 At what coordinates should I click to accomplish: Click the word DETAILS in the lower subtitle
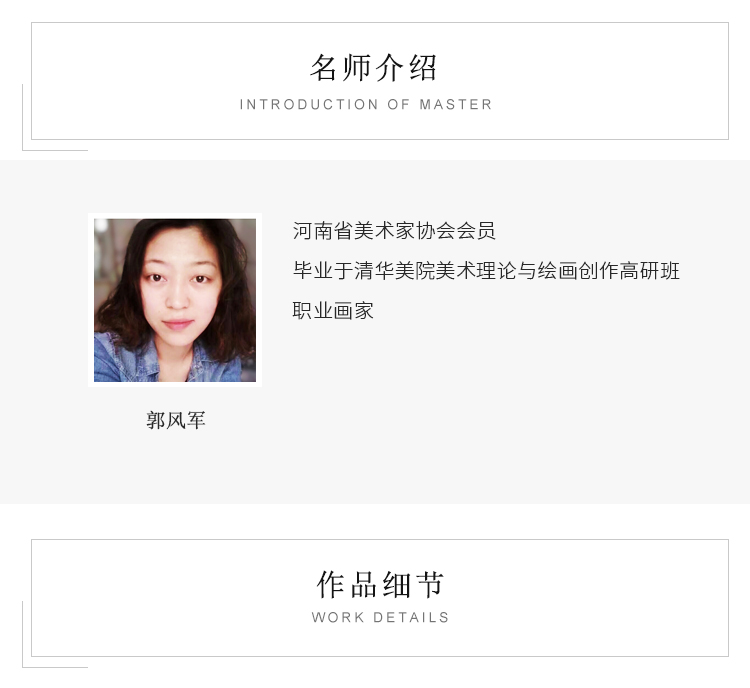(411, 617)
